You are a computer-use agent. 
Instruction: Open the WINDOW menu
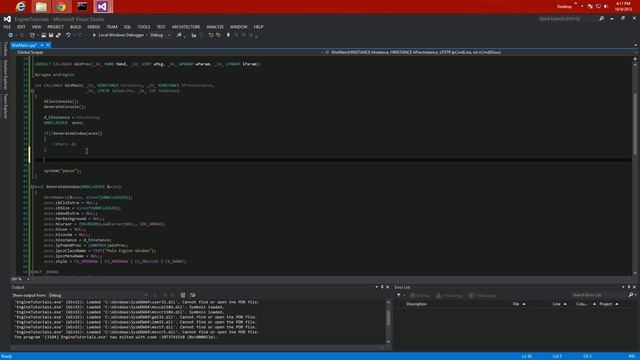click(239, 27)
